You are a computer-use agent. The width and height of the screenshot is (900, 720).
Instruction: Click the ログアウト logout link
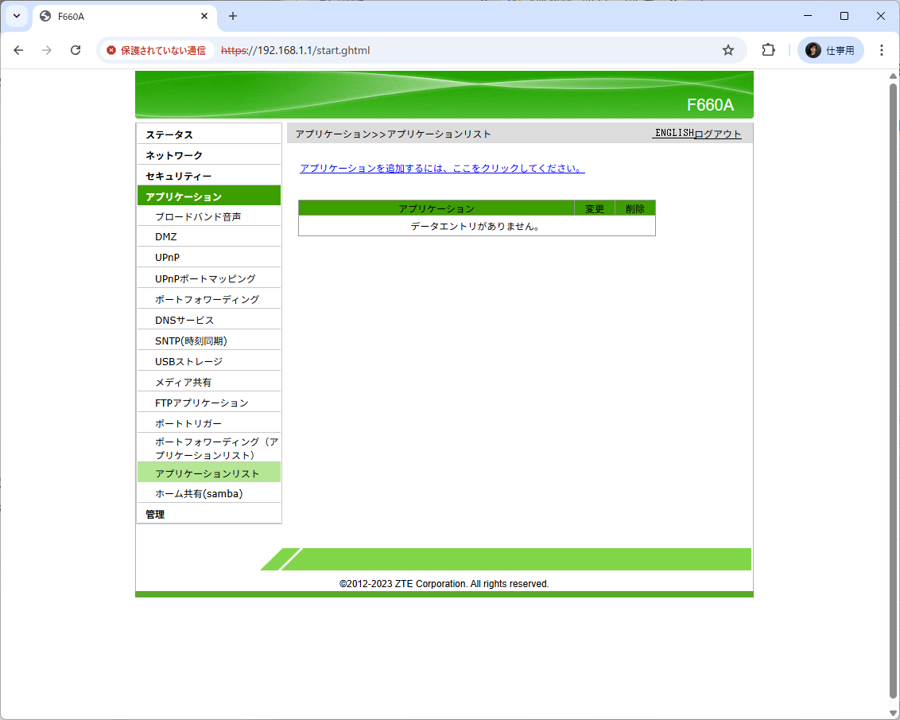(x=718, y=134)
